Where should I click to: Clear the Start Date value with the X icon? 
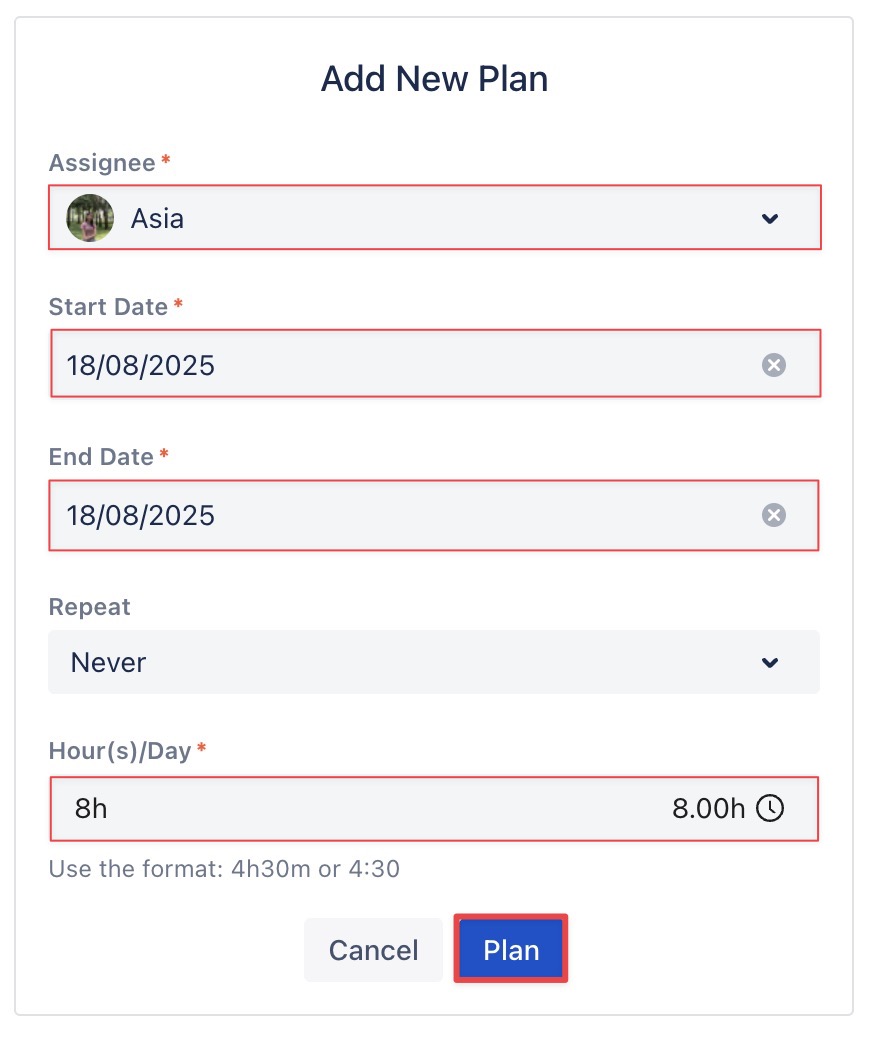[773, 365]
